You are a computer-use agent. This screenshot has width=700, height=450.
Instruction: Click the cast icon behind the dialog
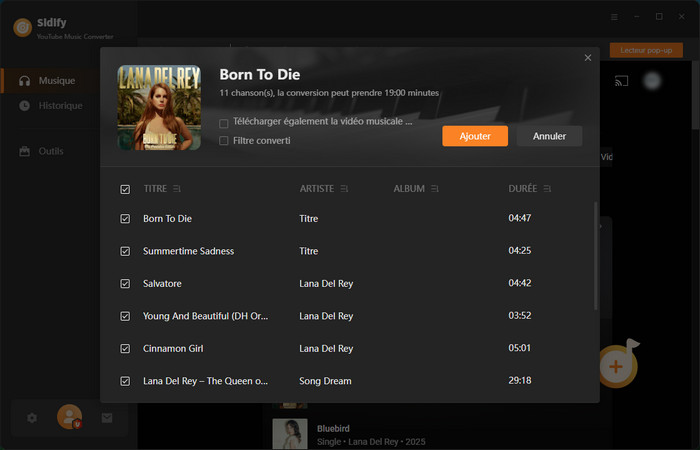[x=620, y=81]
